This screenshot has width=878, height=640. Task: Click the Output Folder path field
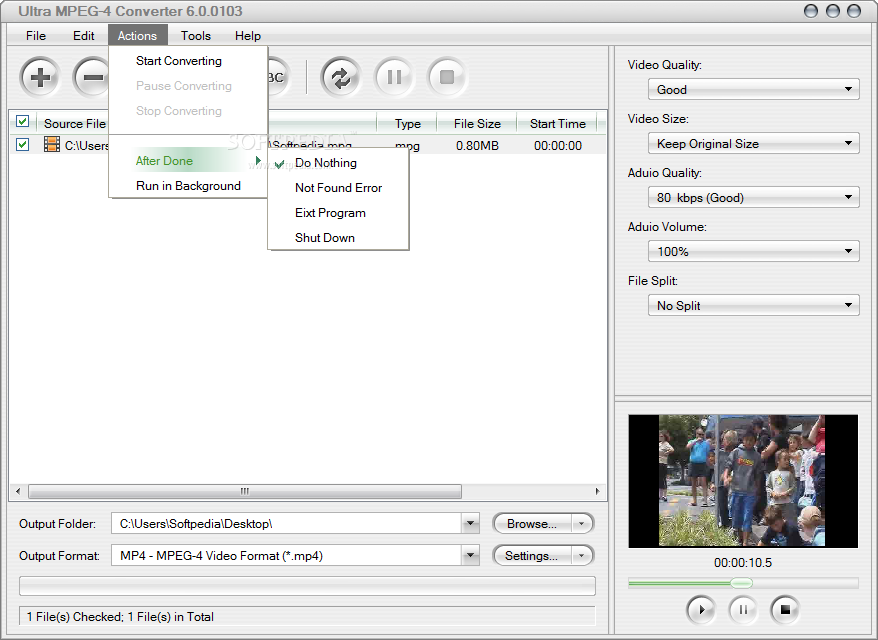click(x=287, y=524)
